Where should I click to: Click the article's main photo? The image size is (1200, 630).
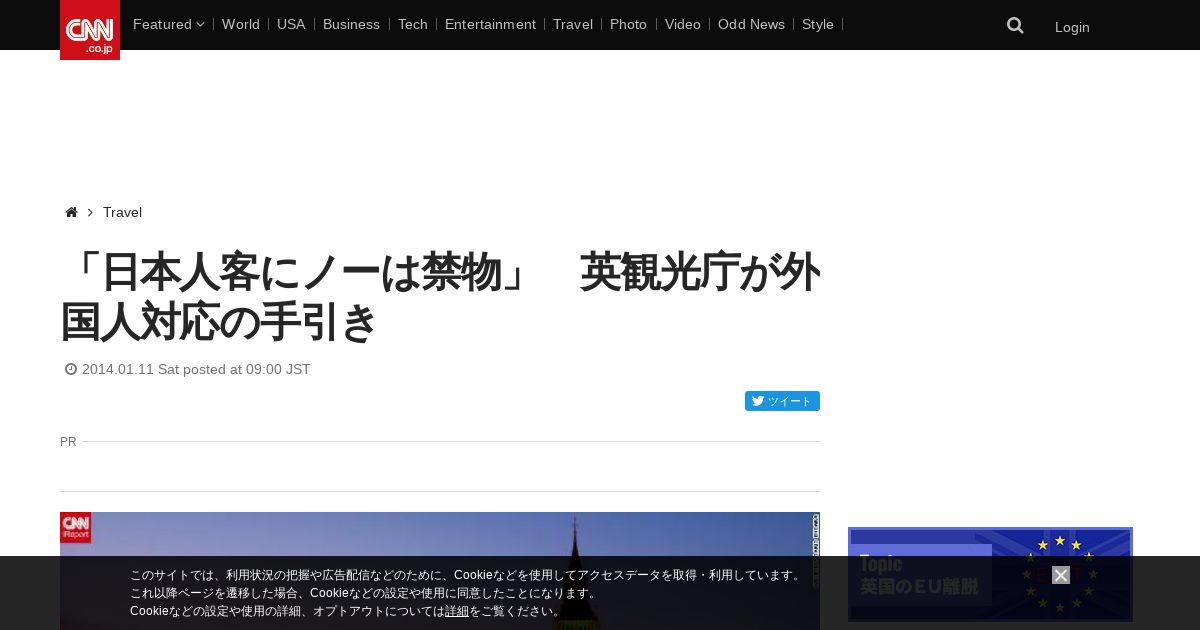coord(440,571)
